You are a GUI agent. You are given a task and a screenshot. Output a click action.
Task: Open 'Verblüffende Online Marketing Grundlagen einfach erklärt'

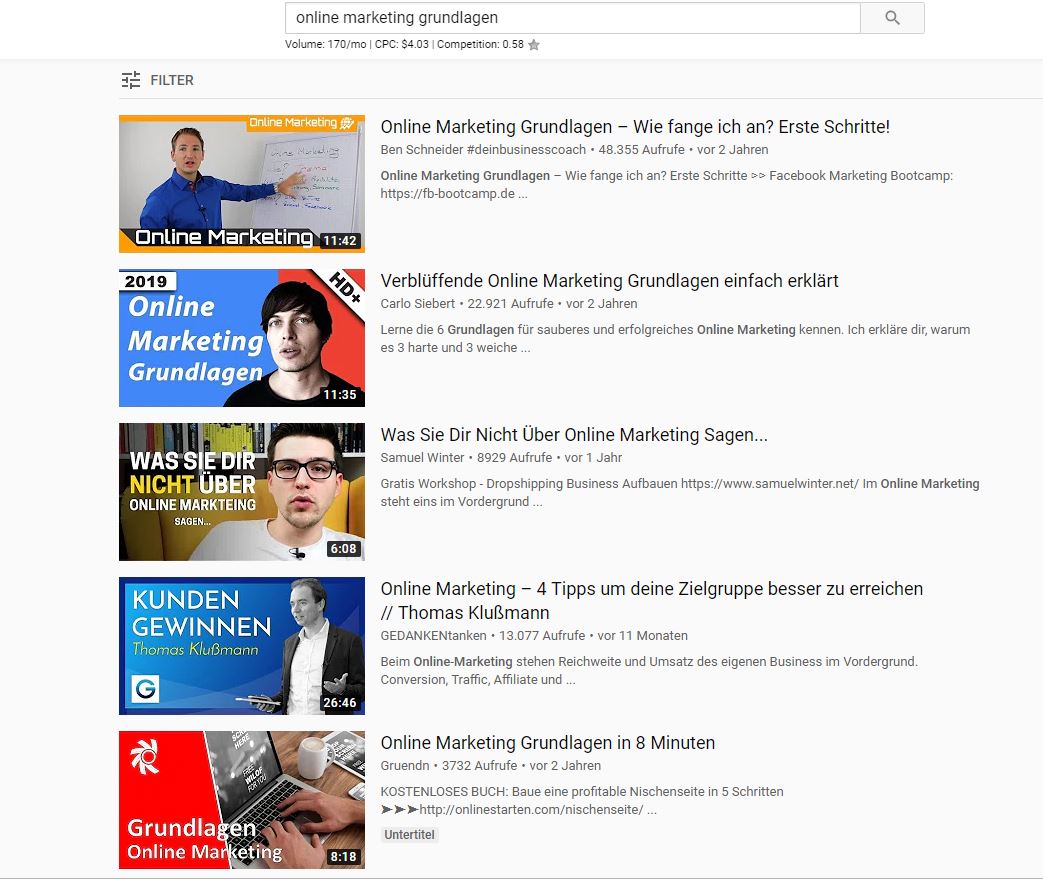[x=609, y=281]
